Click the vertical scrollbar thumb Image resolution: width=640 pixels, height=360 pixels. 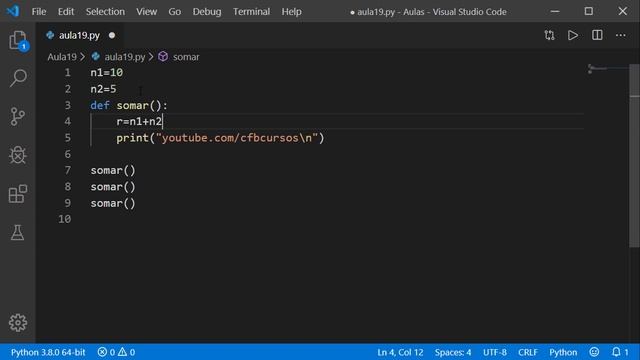pos(634,155)
